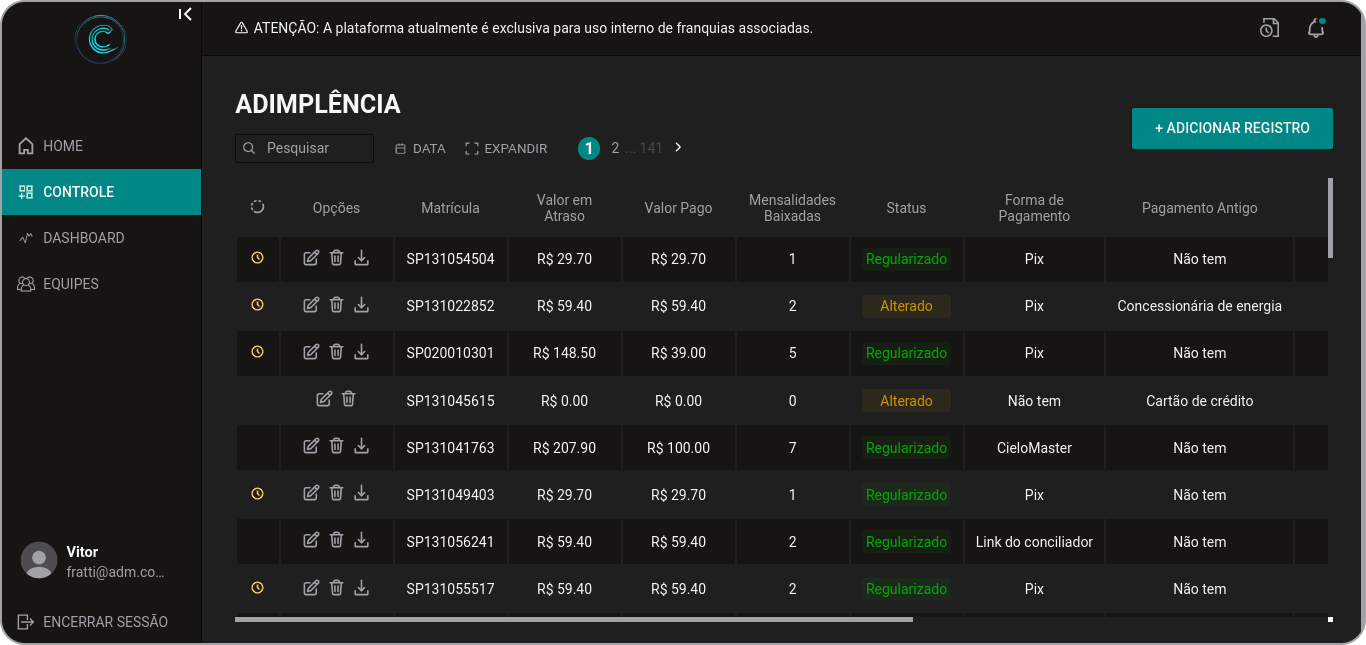Open the history clock icon in the top bar
This screenshot has width=1366, height=645.
tap(1269, 28)
